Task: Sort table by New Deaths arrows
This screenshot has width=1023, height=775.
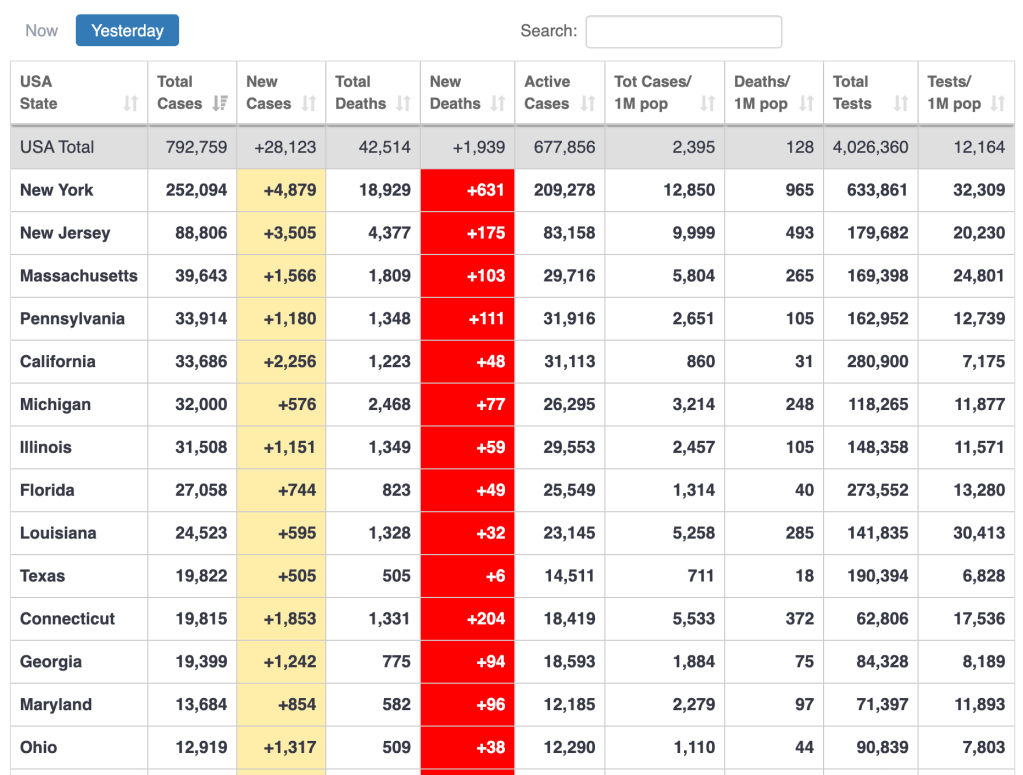Action: pos(498,104)
